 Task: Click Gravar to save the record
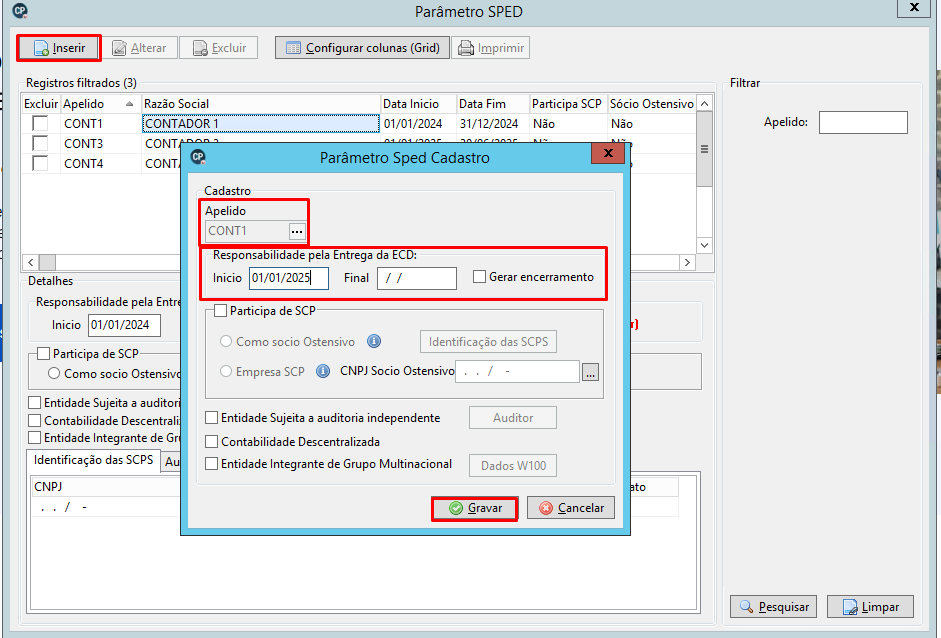pos(475,508)
